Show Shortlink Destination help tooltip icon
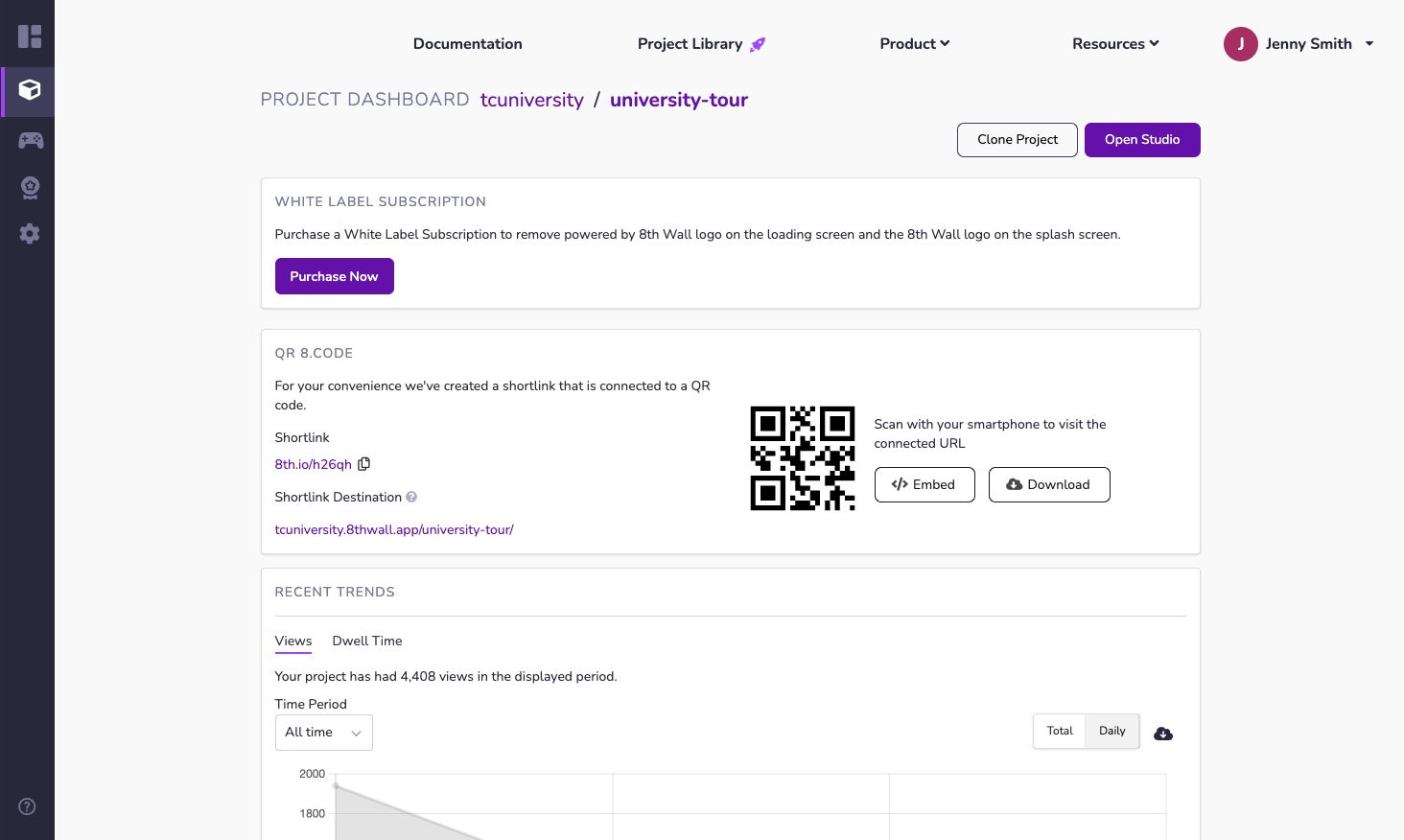The image size is (1404, 840). [x=411, y=497]
